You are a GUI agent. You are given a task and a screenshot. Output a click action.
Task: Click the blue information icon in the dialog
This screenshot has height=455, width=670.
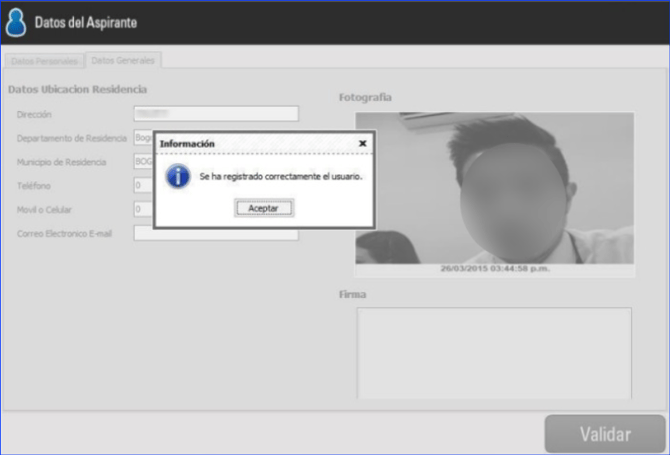(x=178, y=177)
